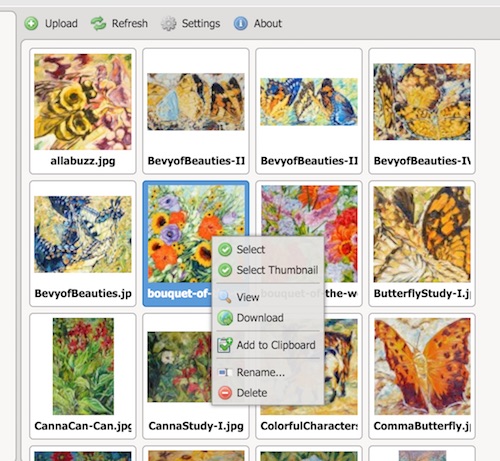Open Settings via the gear icon
500x461 pixels.
point(169,24)
